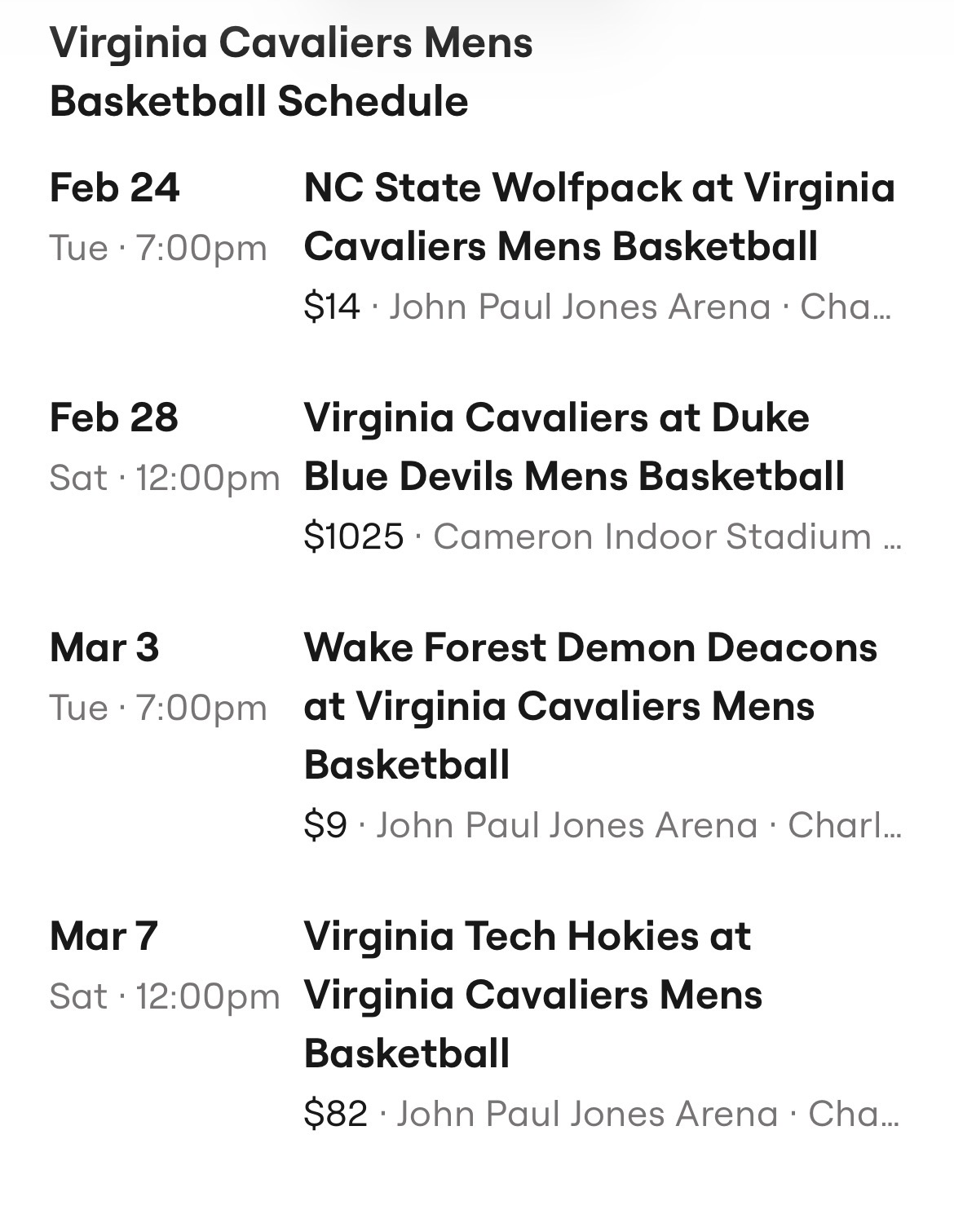The height and width of the screenshot is (1232, 954).
Task: Tap John Paul Jones Arena for Virginia Tech game
Action: click(587, 1115)
